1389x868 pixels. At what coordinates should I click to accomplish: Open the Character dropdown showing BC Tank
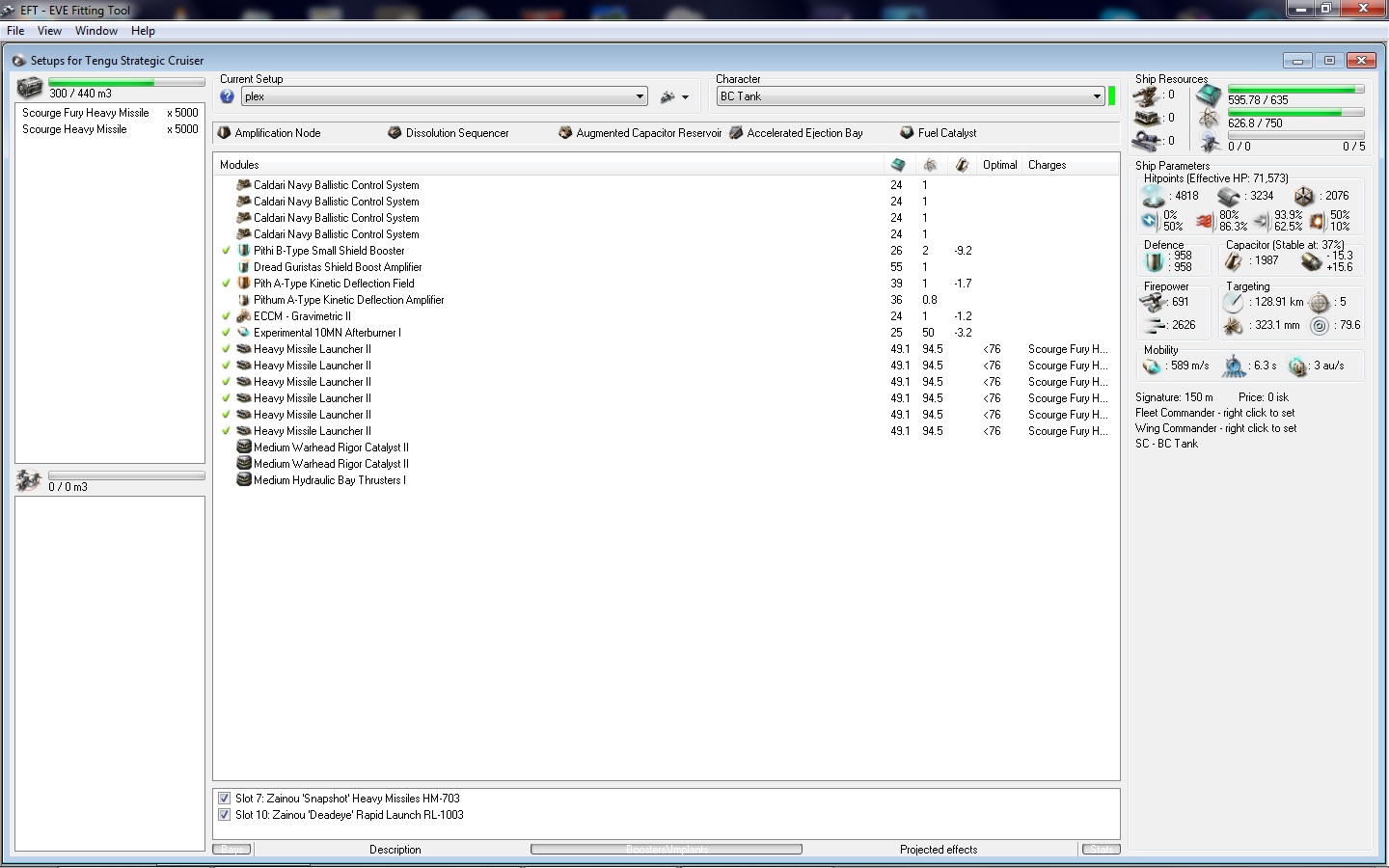(x=911, y=96)
